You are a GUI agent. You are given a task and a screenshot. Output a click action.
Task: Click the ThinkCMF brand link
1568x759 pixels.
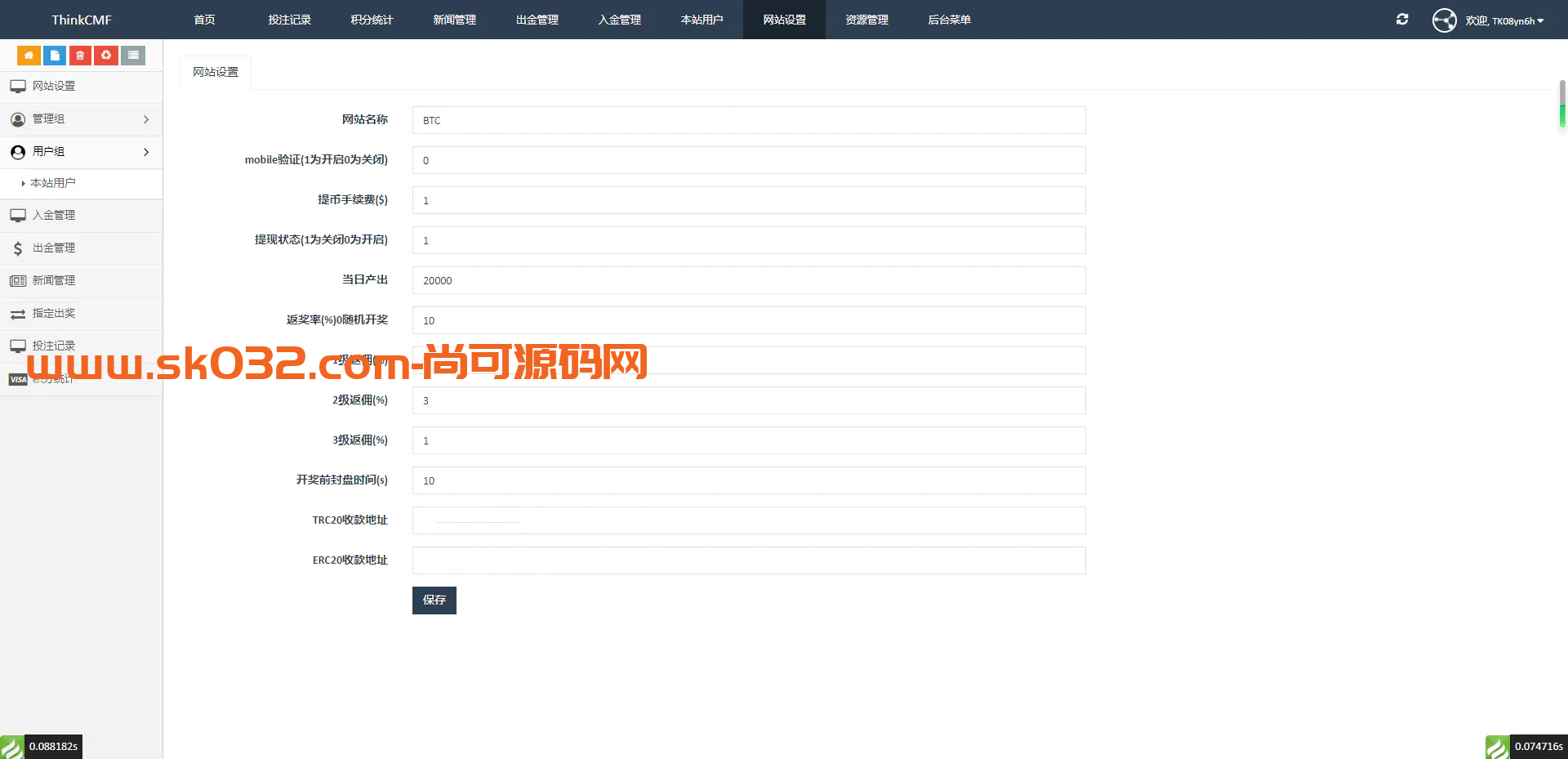tap(82, 20)
